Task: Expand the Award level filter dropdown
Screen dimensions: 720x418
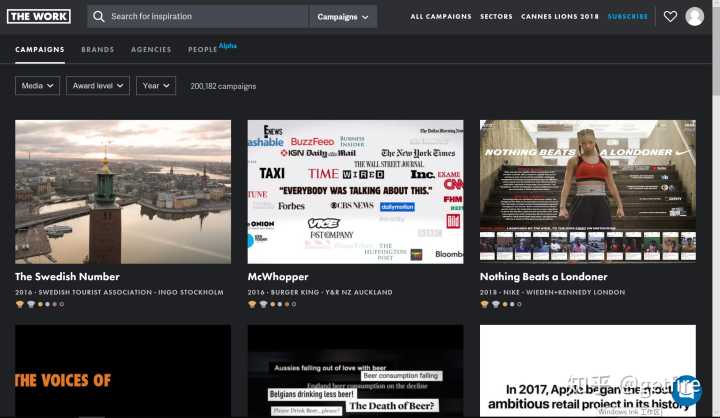Action: pos(98,86)
